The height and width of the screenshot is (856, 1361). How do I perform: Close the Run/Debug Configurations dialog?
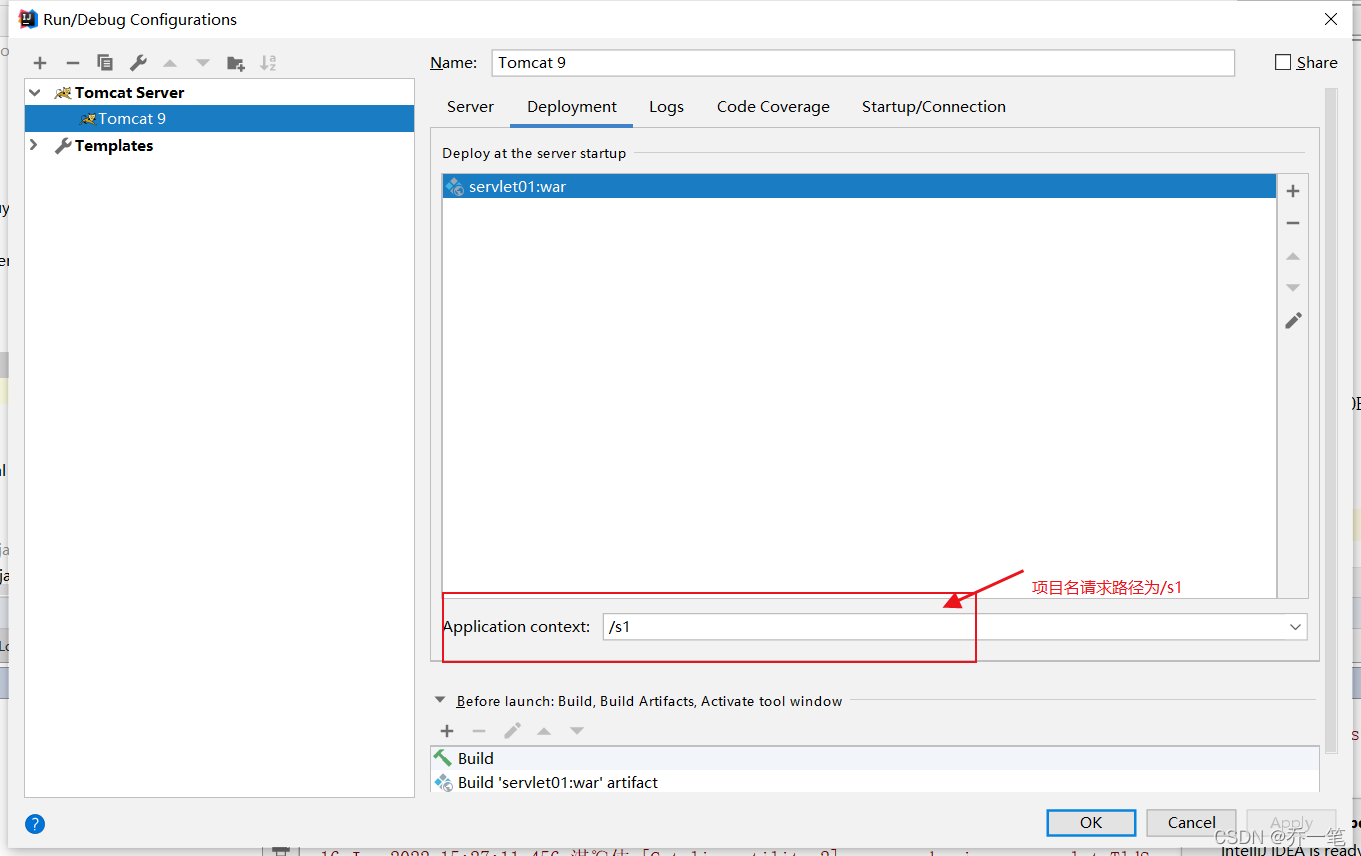pos(1331,19)
